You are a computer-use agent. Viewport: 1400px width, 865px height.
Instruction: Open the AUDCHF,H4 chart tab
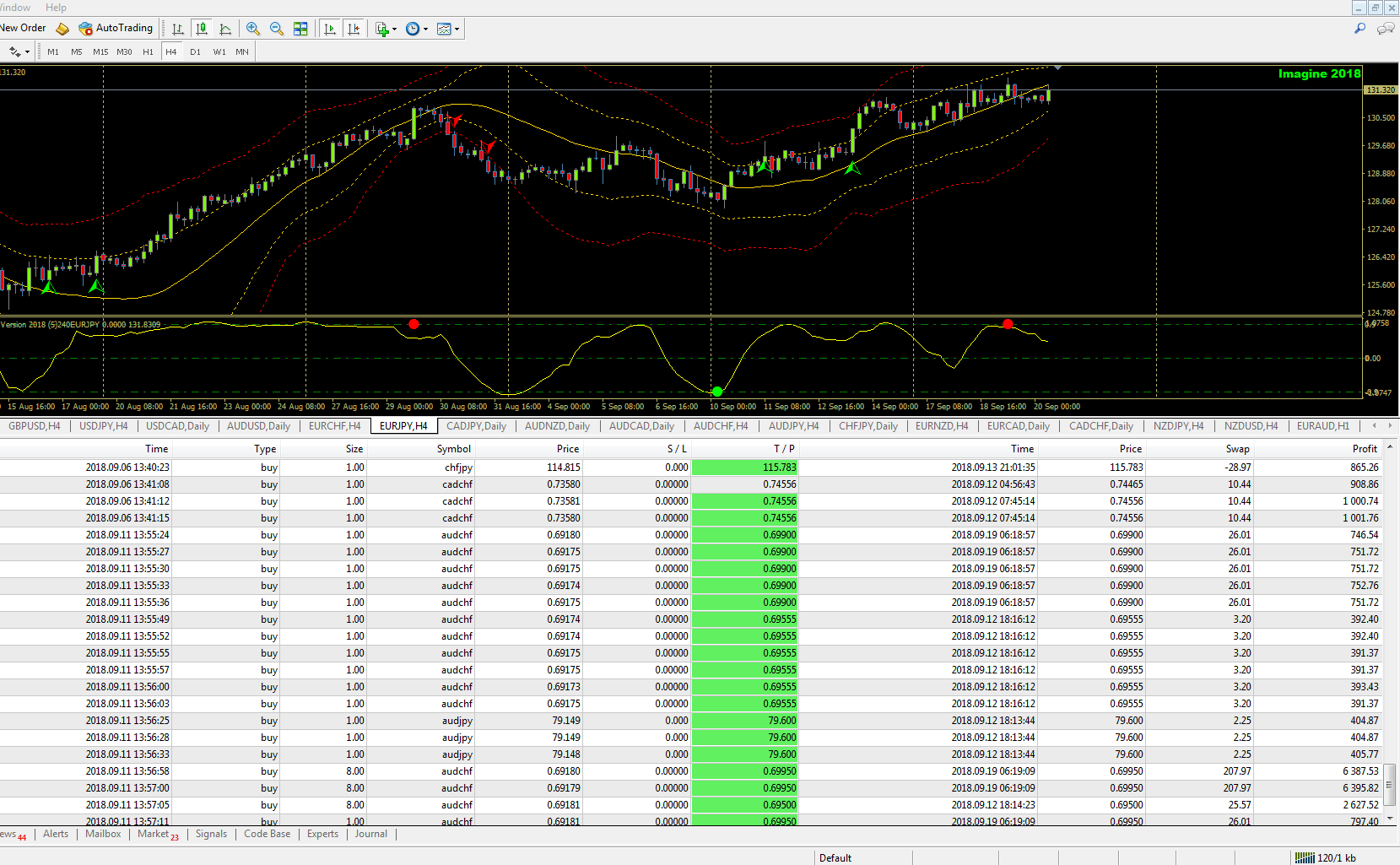click(721, 426)
